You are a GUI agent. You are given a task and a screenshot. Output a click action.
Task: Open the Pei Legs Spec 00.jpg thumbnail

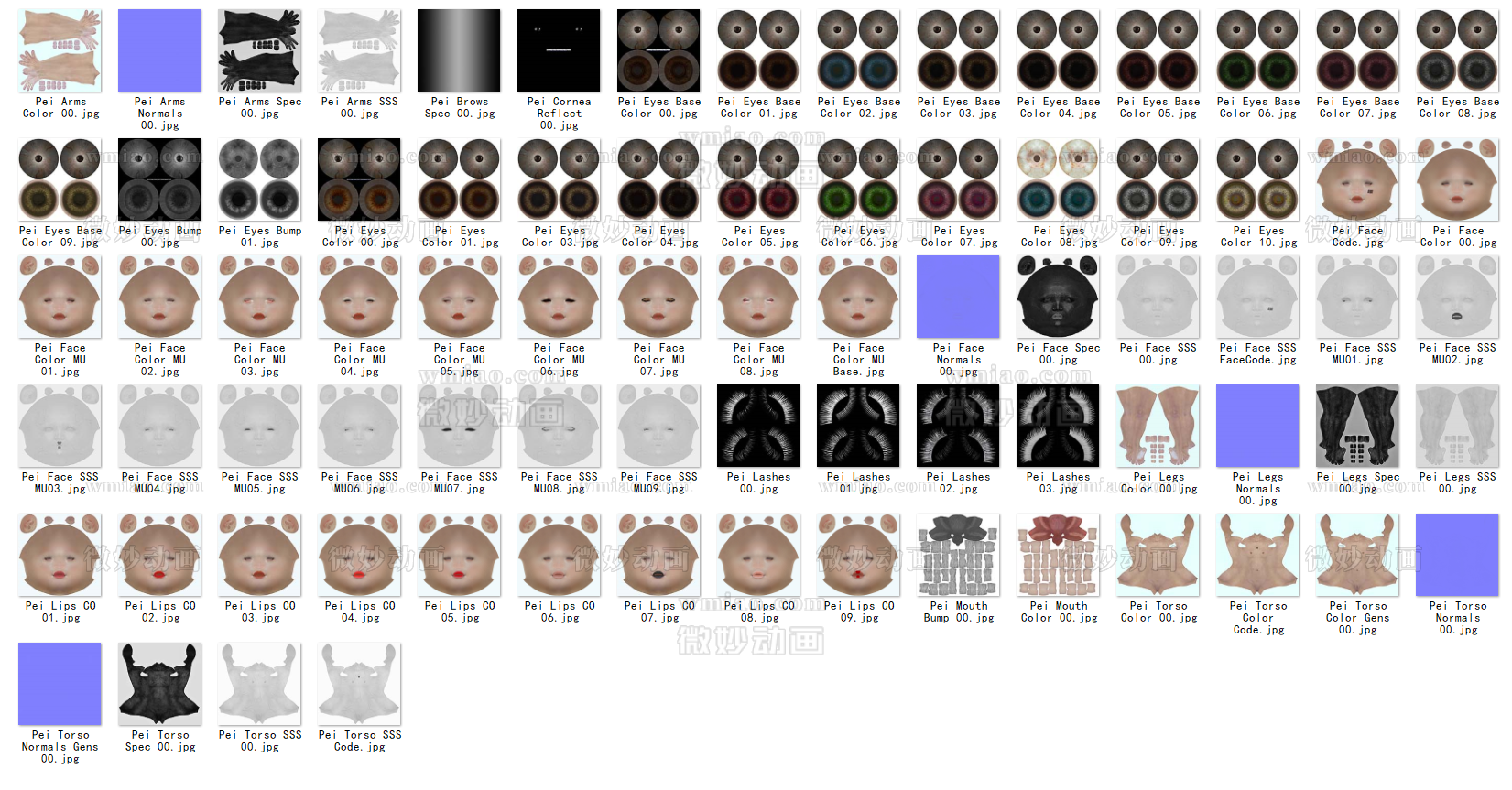pos(1357,427)
